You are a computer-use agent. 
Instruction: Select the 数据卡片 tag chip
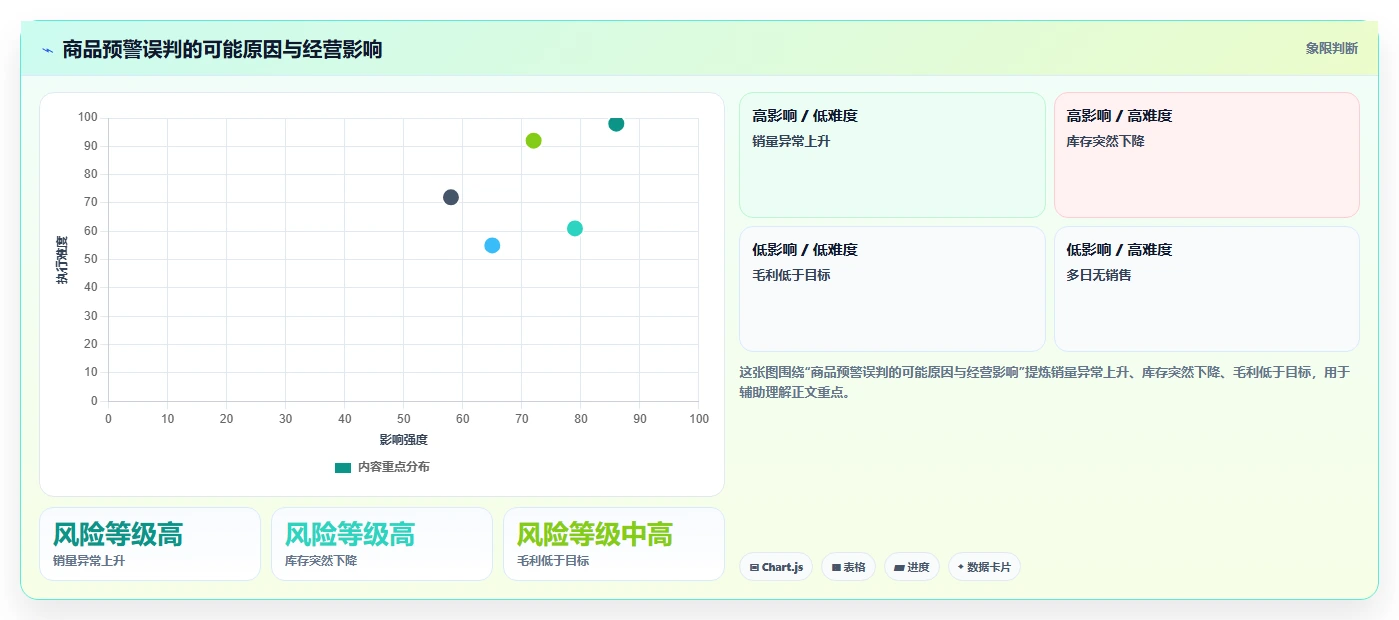[x=984, y=567]
